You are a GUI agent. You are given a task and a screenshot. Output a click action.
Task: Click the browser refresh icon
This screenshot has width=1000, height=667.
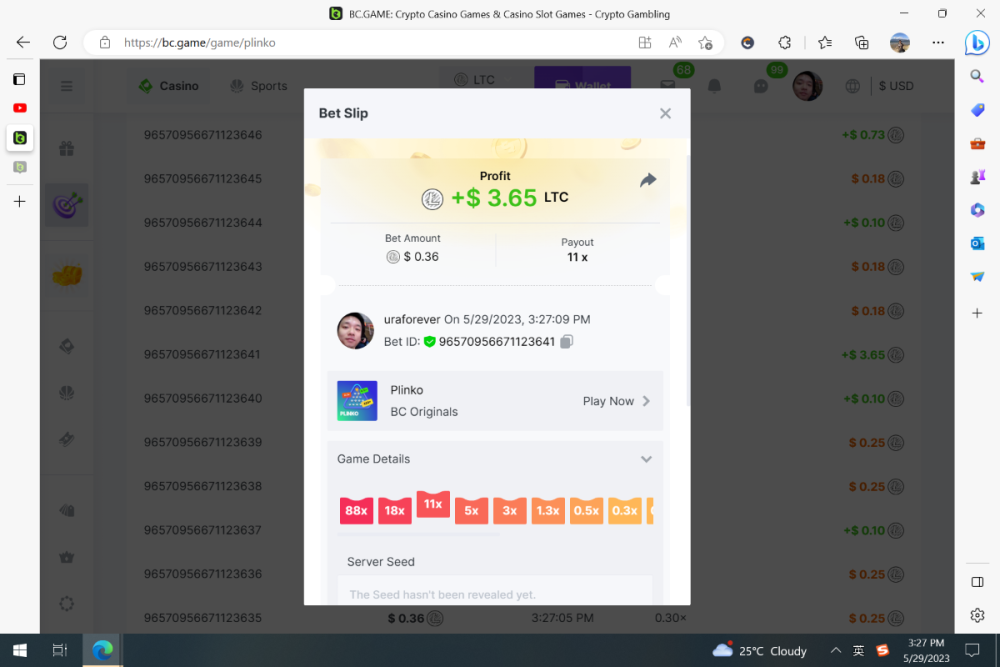tap(60, 43)
